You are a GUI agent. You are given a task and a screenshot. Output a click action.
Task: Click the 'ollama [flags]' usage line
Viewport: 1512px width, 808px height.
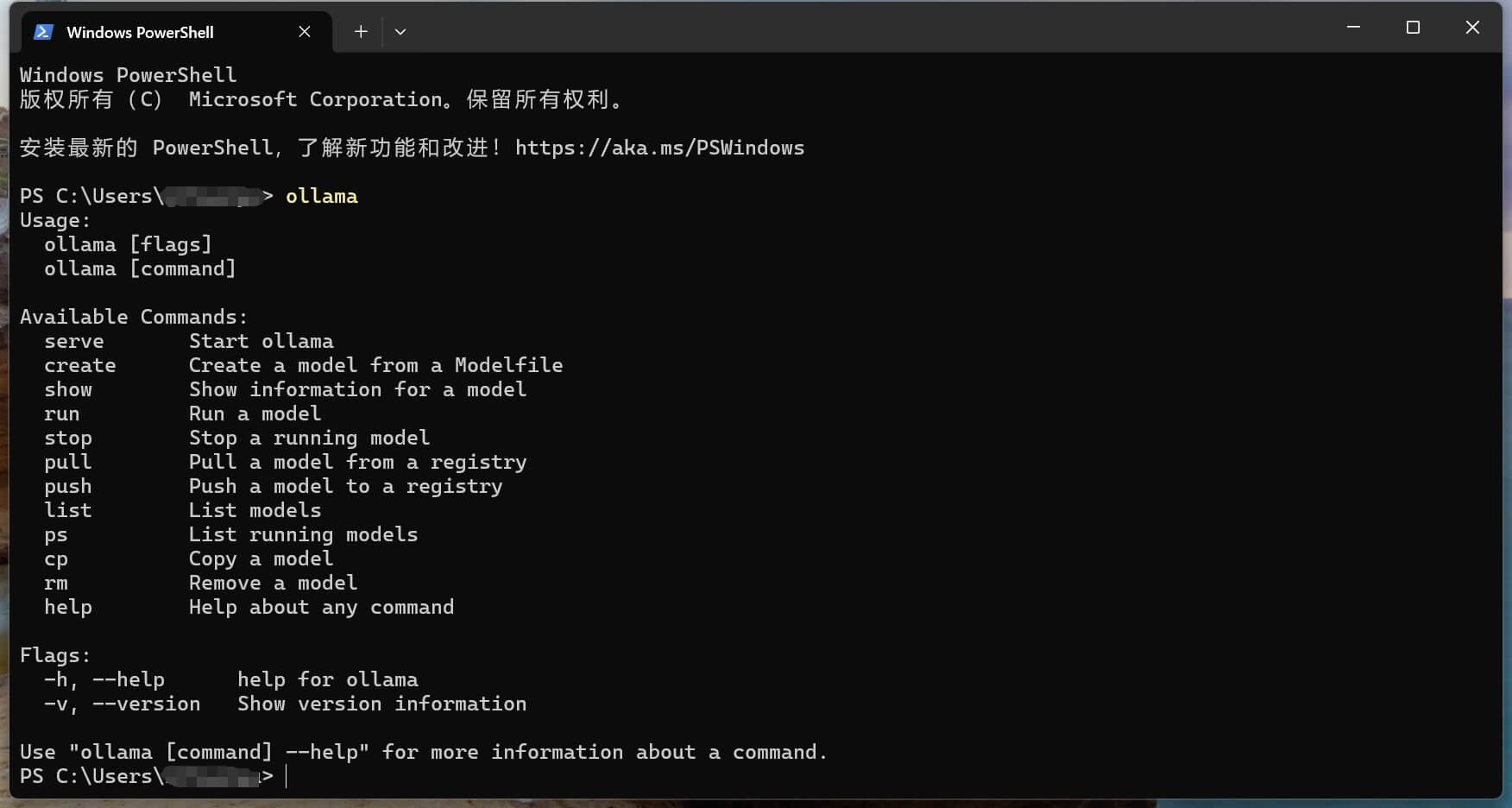(129, 244)
